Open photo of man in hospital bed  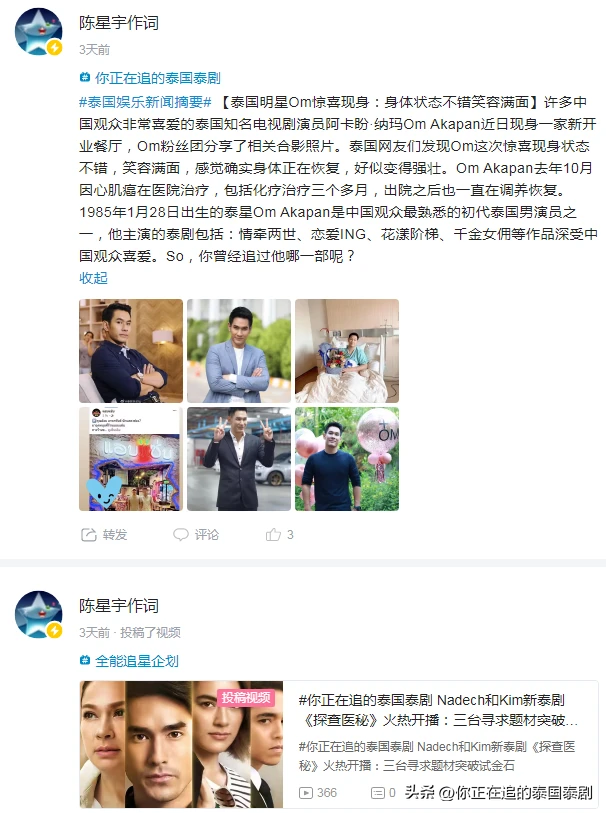pos(347,351)
